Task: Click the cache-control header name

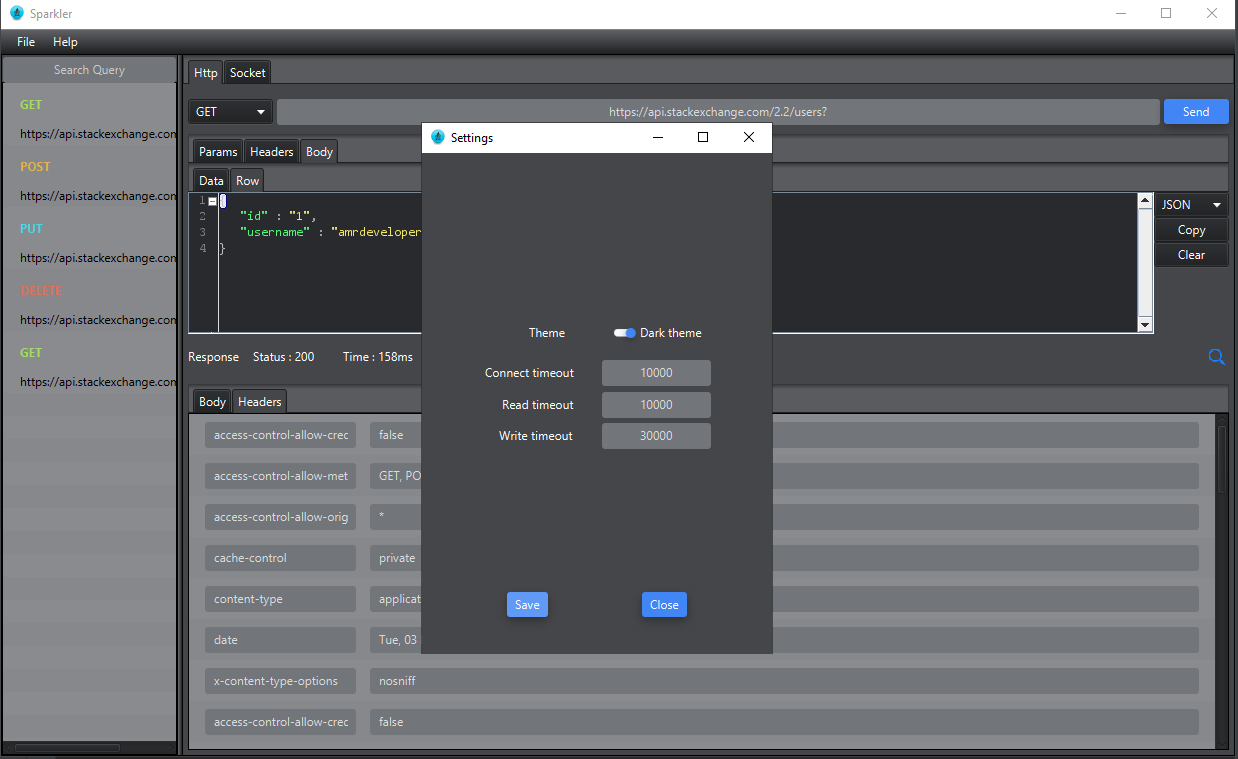Action: tap(280, 558)
